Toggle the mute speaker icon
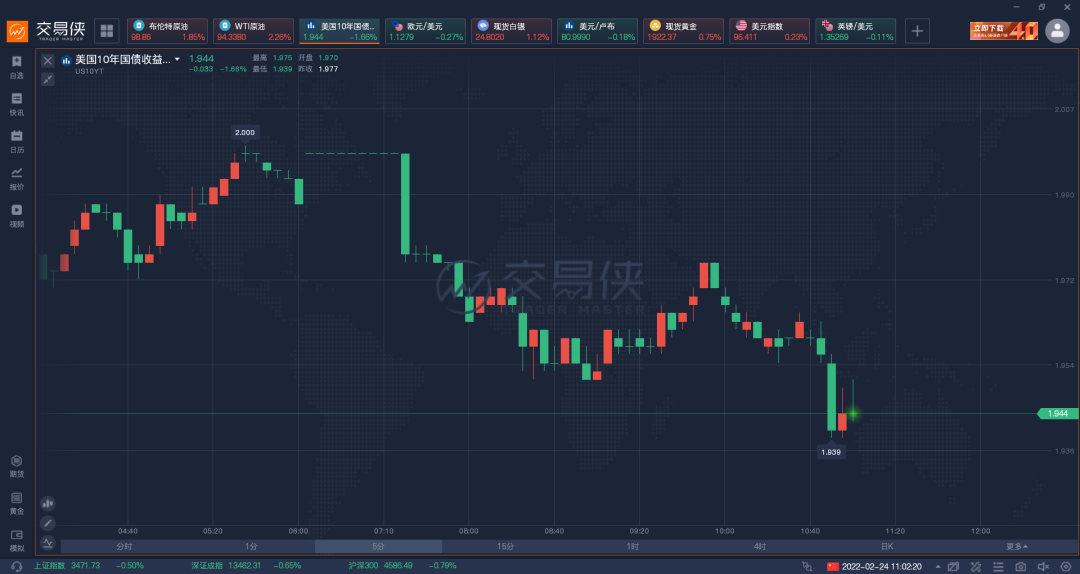 (x=1043, y=566)
